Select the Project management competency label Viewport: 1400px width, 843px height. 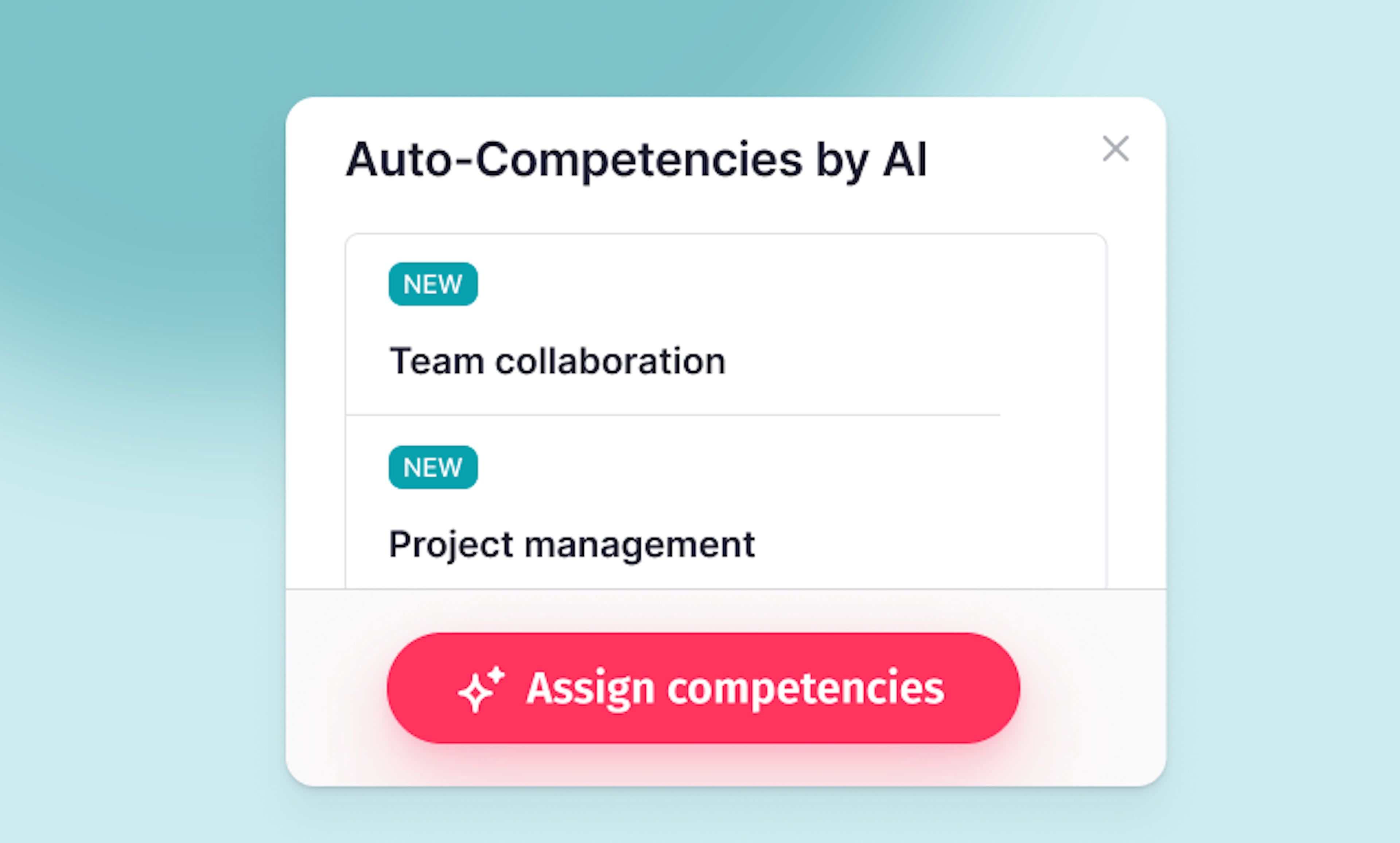coord(571,544)
